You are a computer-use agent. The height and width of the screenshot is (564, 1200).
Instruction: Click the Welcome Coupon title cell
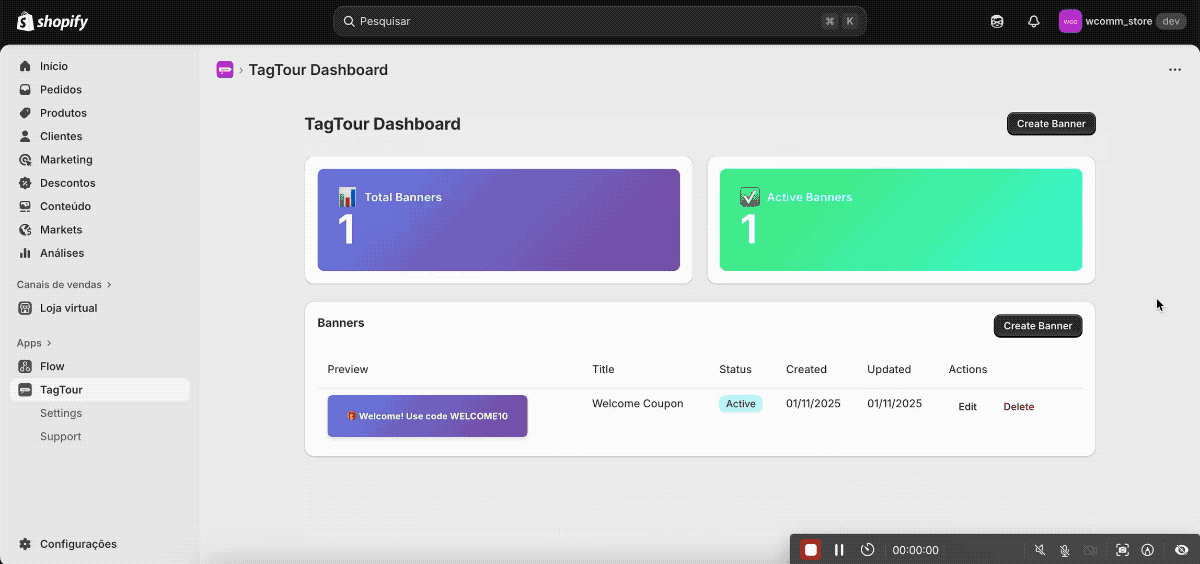638,404
